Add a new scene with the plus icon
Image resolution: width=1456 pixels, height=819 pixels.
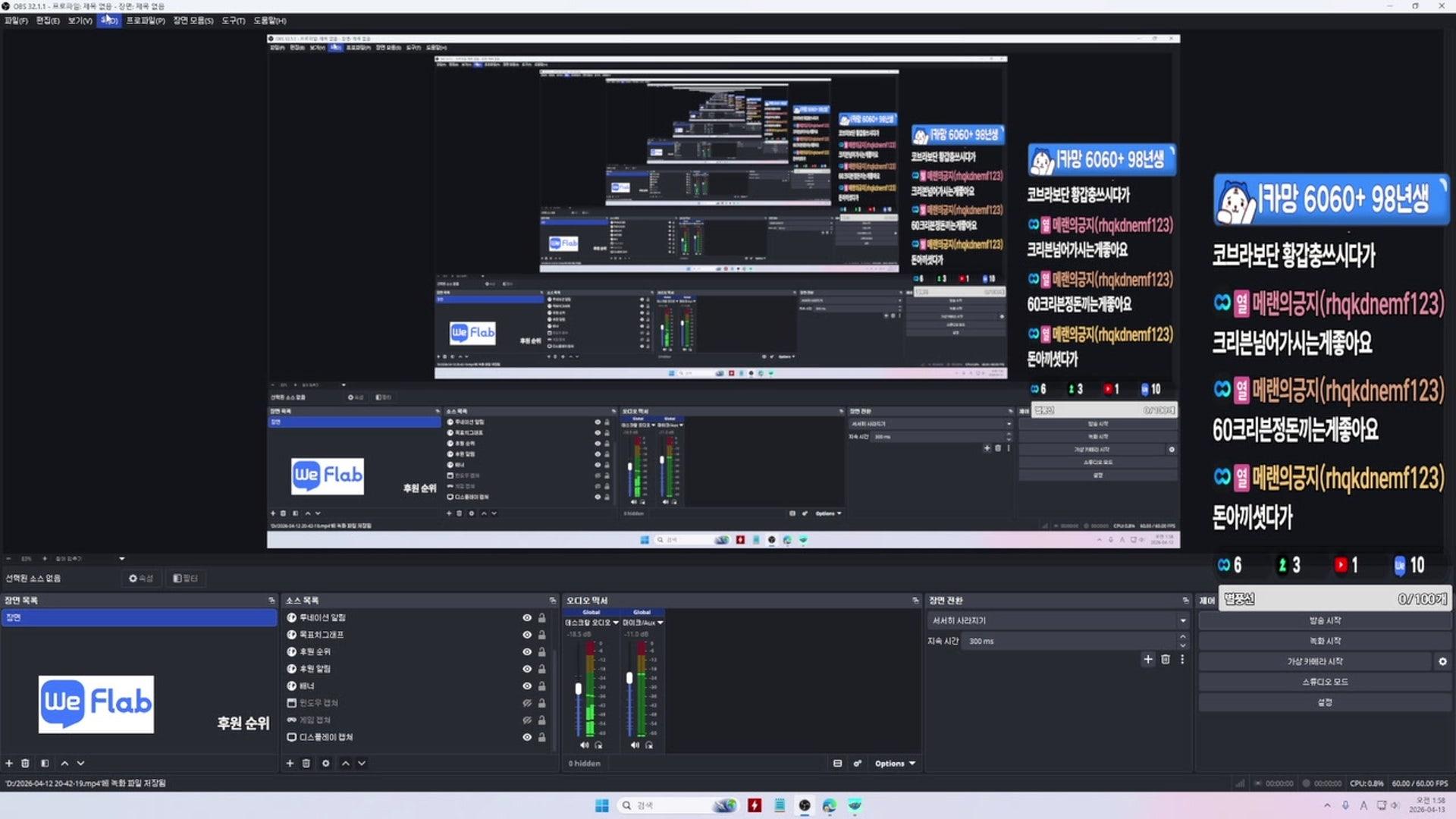pyautogui.click(x=9, y=764)
